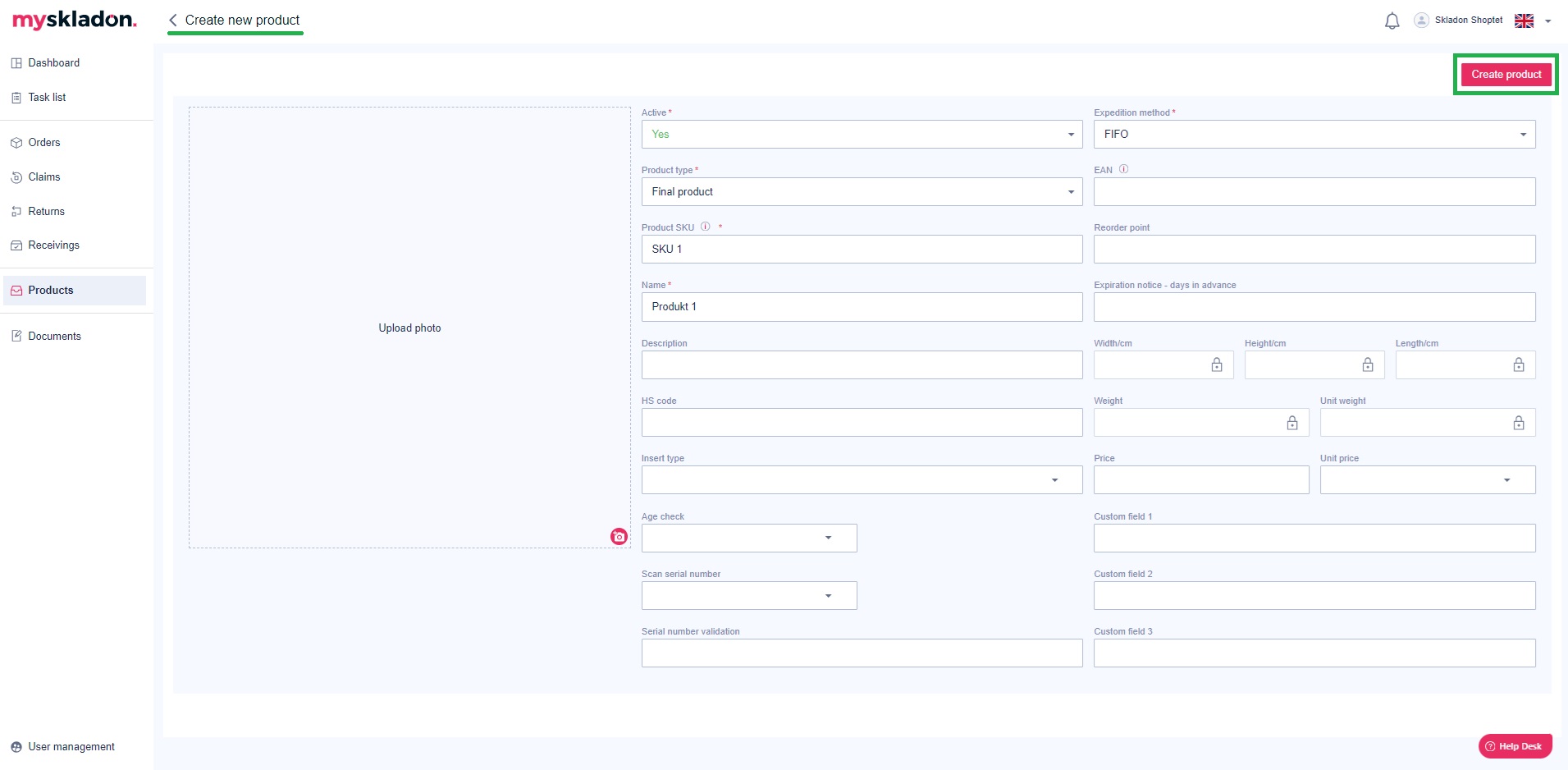Image resolution: width=1568 pixels, height=770 pixels.
Task: Click the Task list sidebar icon
Action: pyautogui.click(x=16, y=98)
